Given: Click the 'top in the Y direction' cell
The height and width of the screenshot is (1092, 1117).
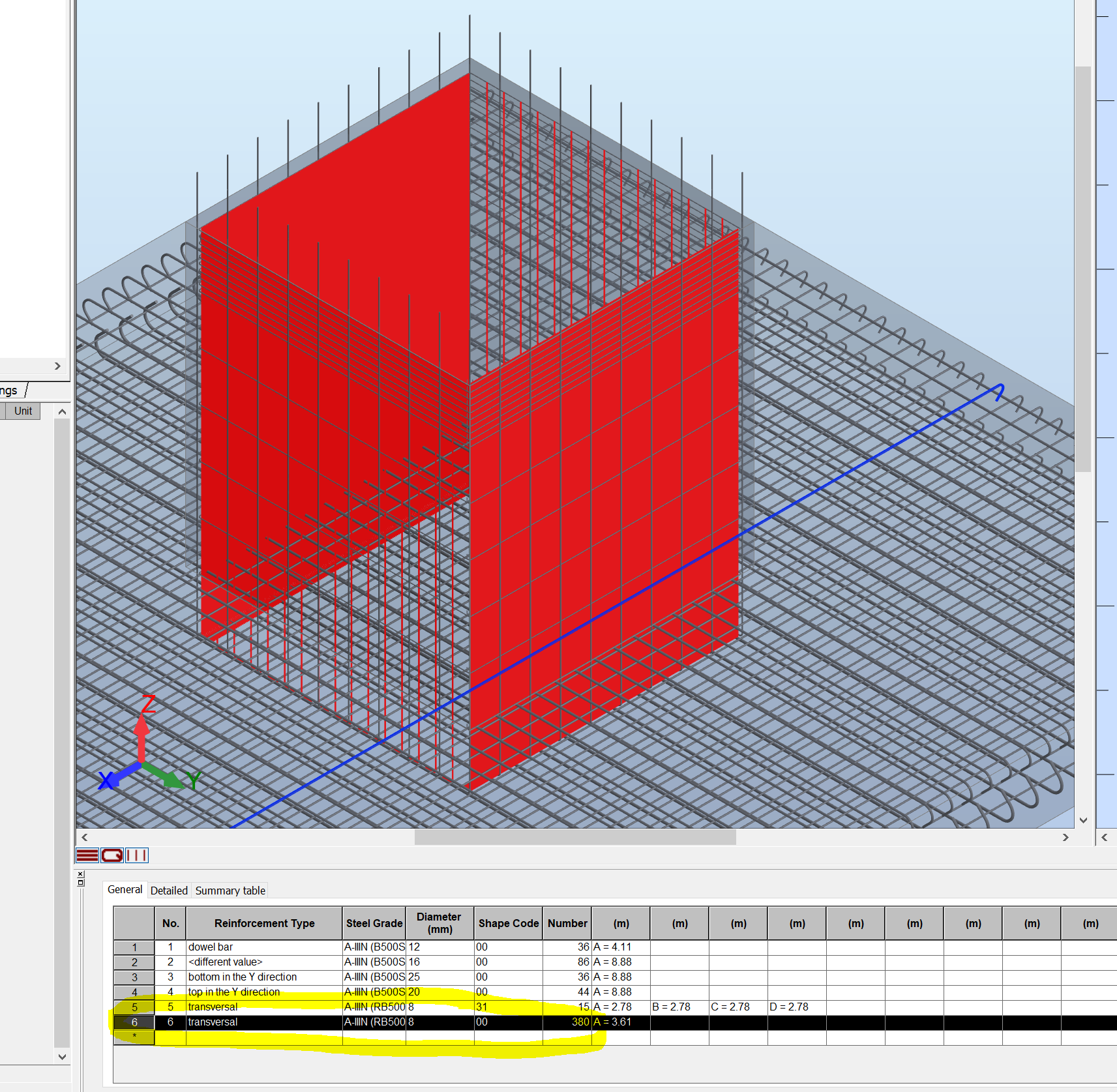Looking at the screenshot, I should pos(264,992).
